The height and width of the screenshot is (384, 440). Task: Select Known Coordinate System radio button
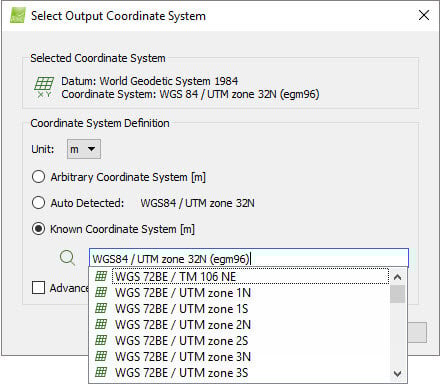coord(38,229)
